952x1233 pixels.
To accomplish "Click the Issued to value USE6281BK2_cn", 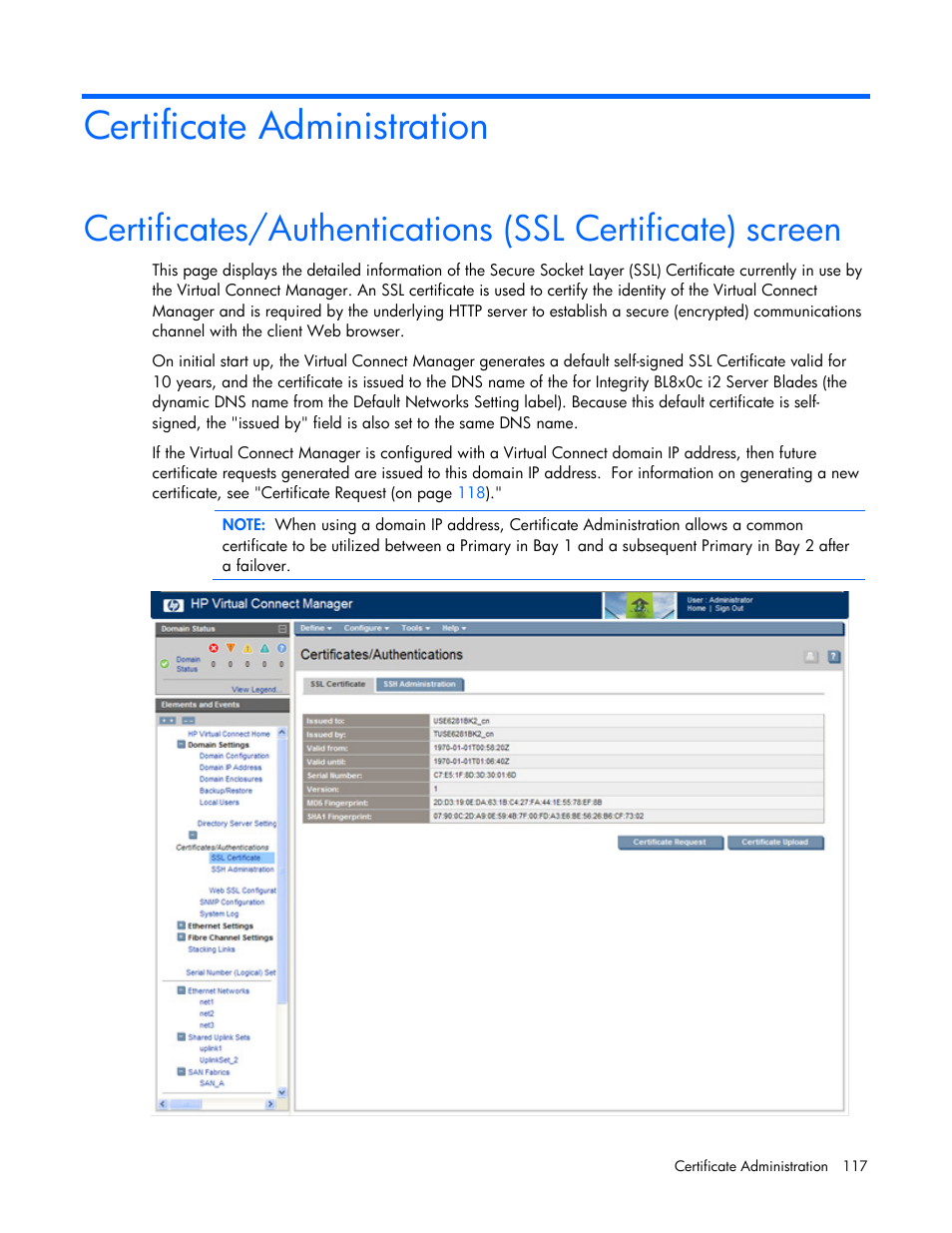I will (462, 721).
